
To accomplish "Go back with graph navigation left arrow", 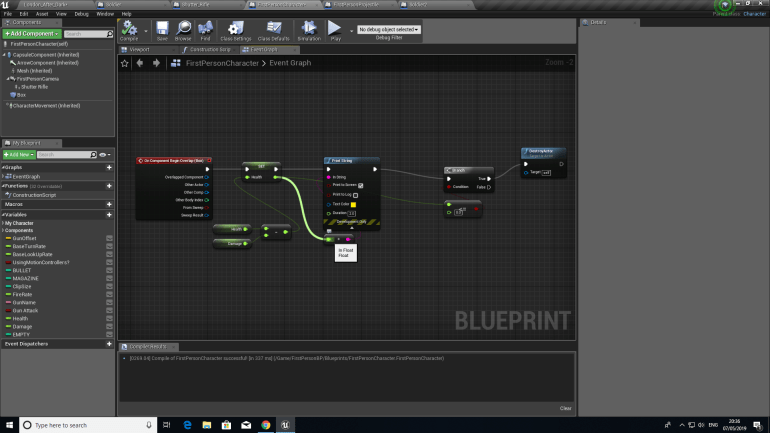I will [140, 63].
